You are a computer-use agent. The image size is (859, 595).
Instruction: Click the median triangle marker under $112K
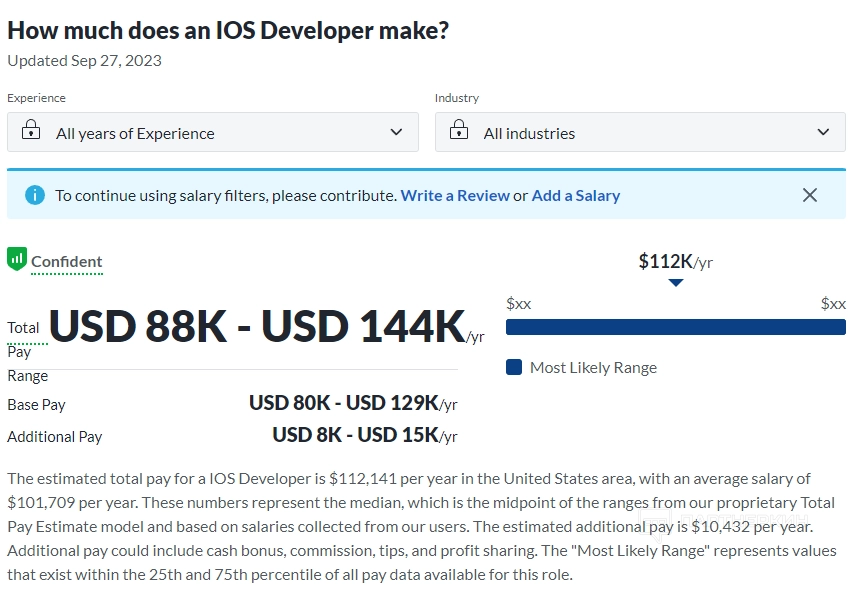coord(676,283)
